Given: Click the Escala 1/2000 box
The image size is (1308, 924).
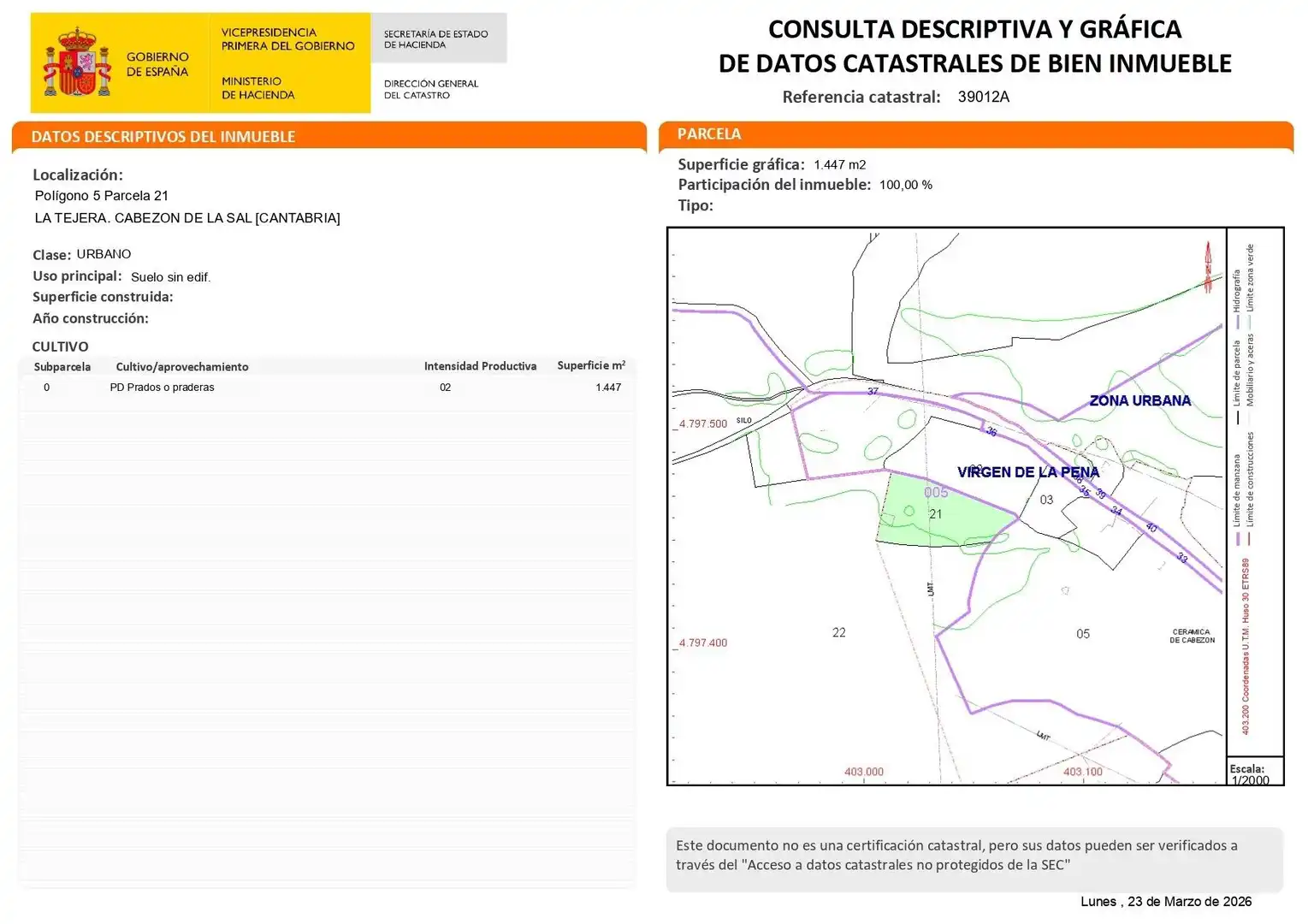Looking at the screenshot, I should tap(1255, 772).
